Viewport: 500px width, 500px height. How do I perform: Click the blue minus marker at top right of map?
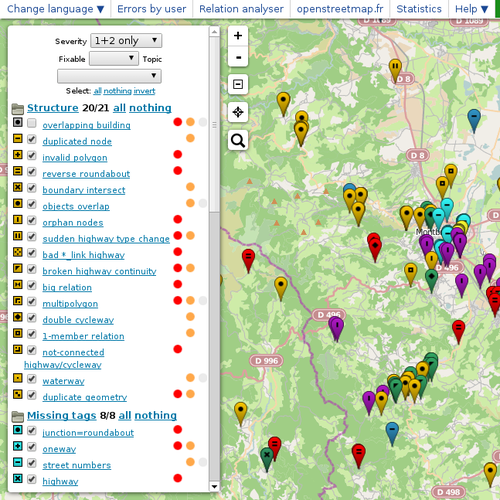tap(474, 119)
